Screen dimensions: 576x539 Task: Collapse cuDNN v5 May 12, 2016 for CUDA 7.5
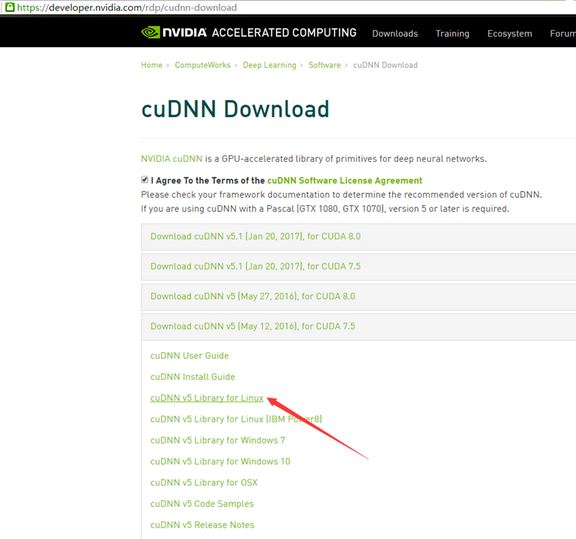click(359, 326)
